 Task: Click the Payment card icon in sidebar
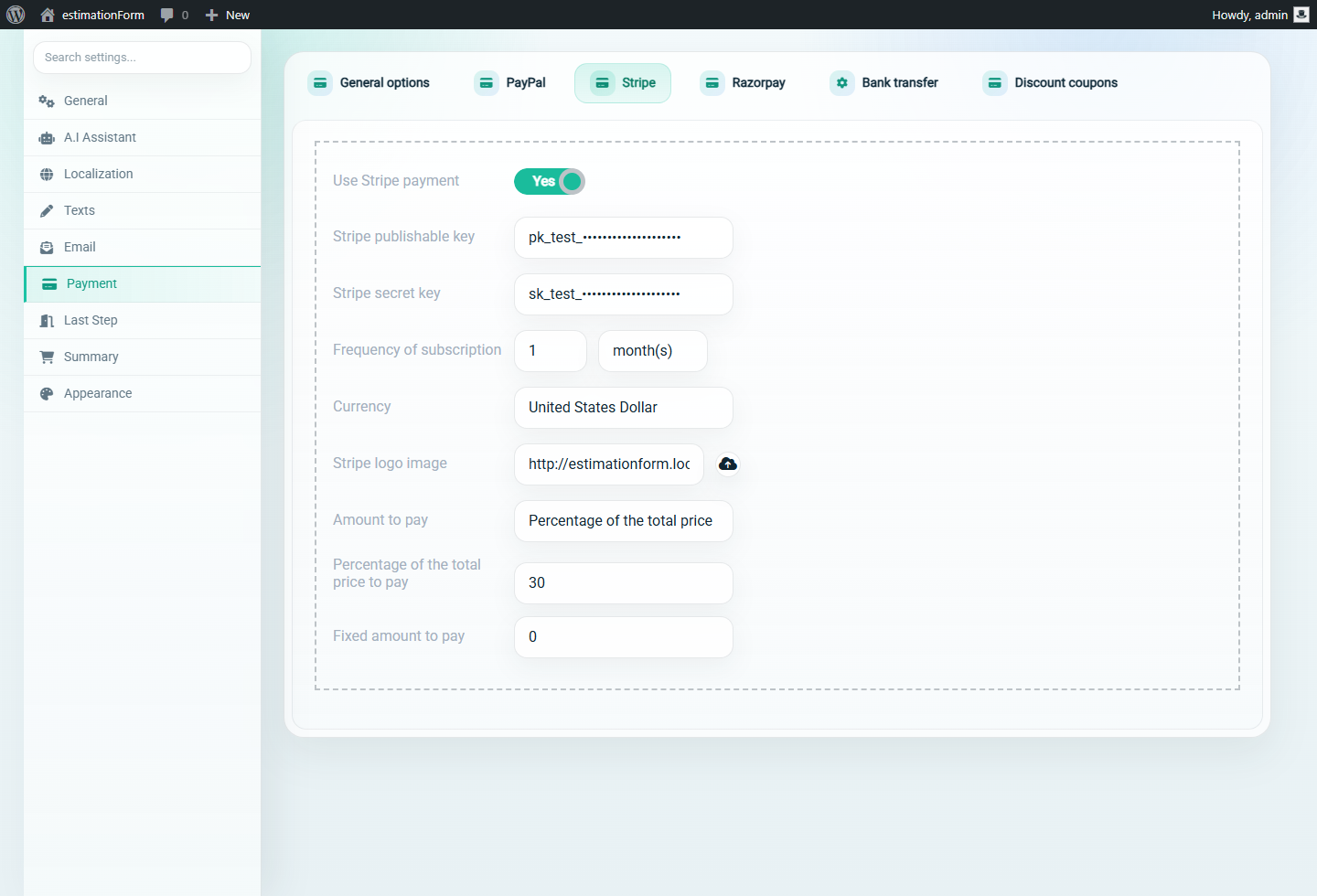pyautogui.click(x=49, y=284)
